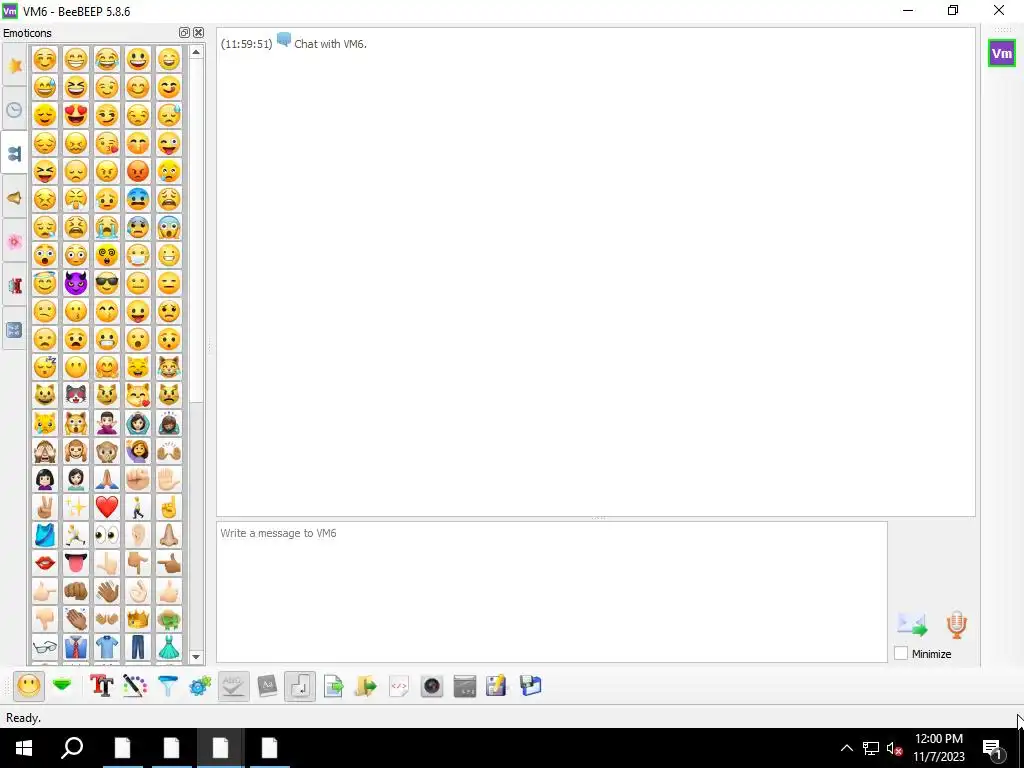Click the camera screenshot icon
This screenshot has height=768, width=1024.
click(432, 686)
